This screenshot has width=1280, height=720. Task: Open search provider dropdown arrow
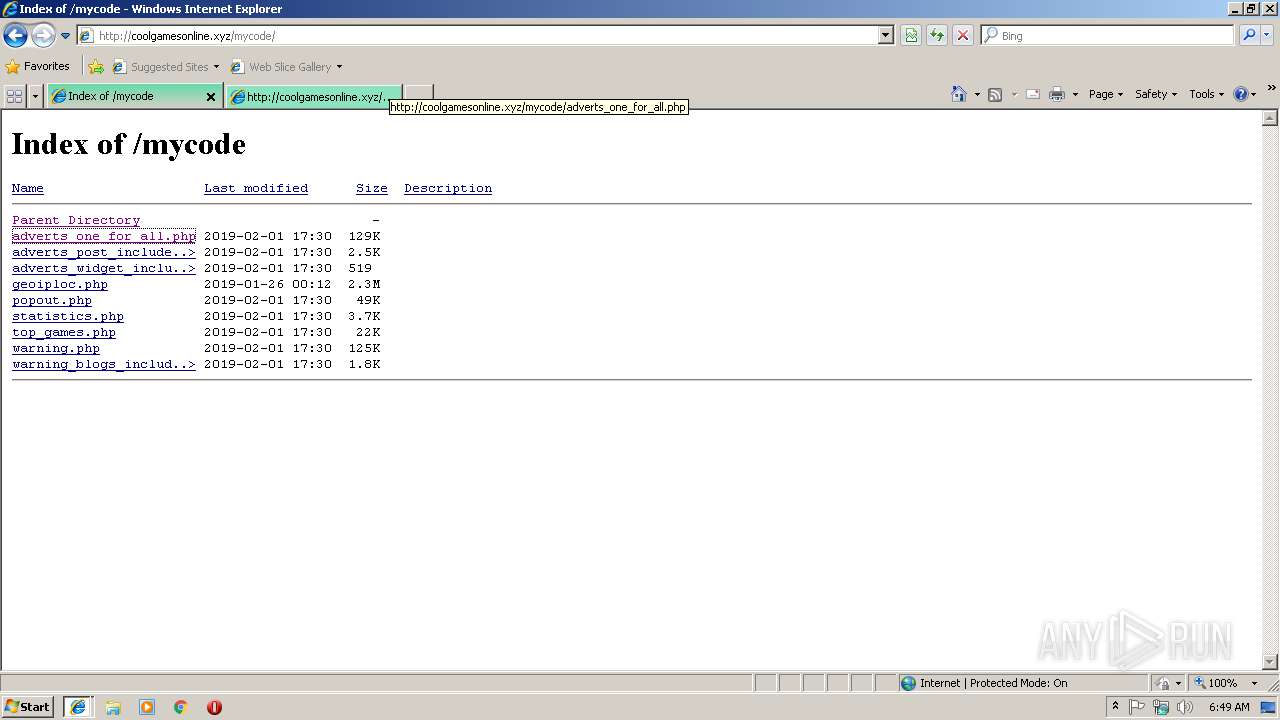click(x=1267, y=36)
